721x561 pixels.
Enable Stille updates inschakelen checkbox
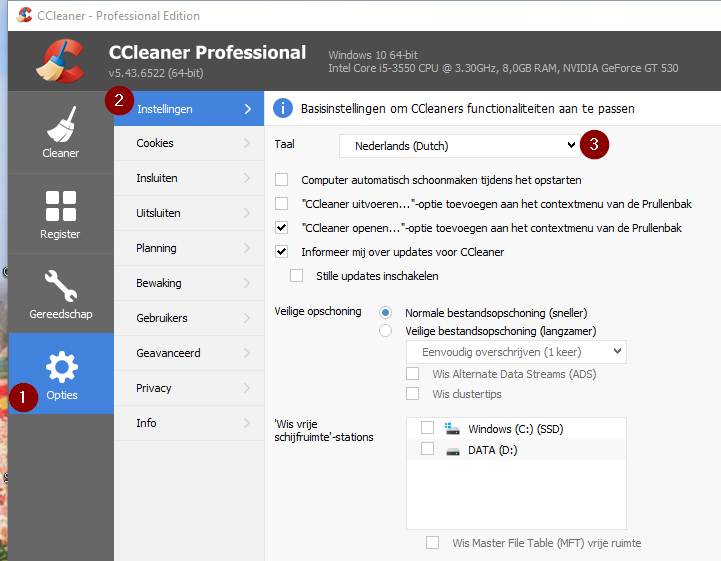point(296,275)
